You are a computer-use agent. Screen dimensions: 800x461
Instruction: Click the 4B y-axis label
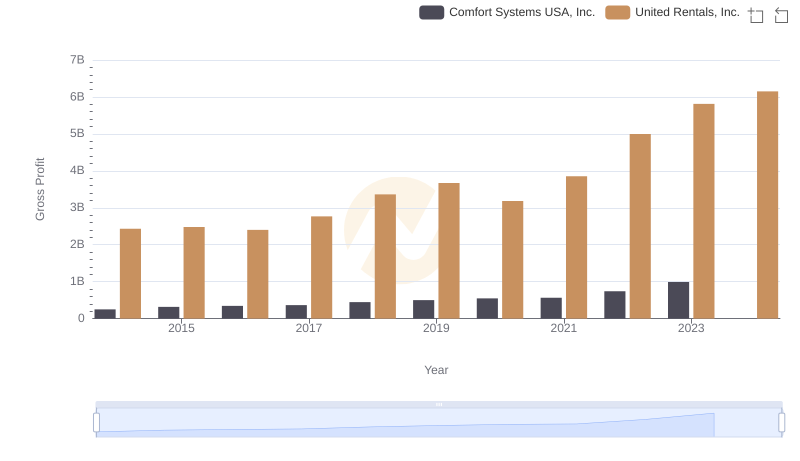click(77, 170)
